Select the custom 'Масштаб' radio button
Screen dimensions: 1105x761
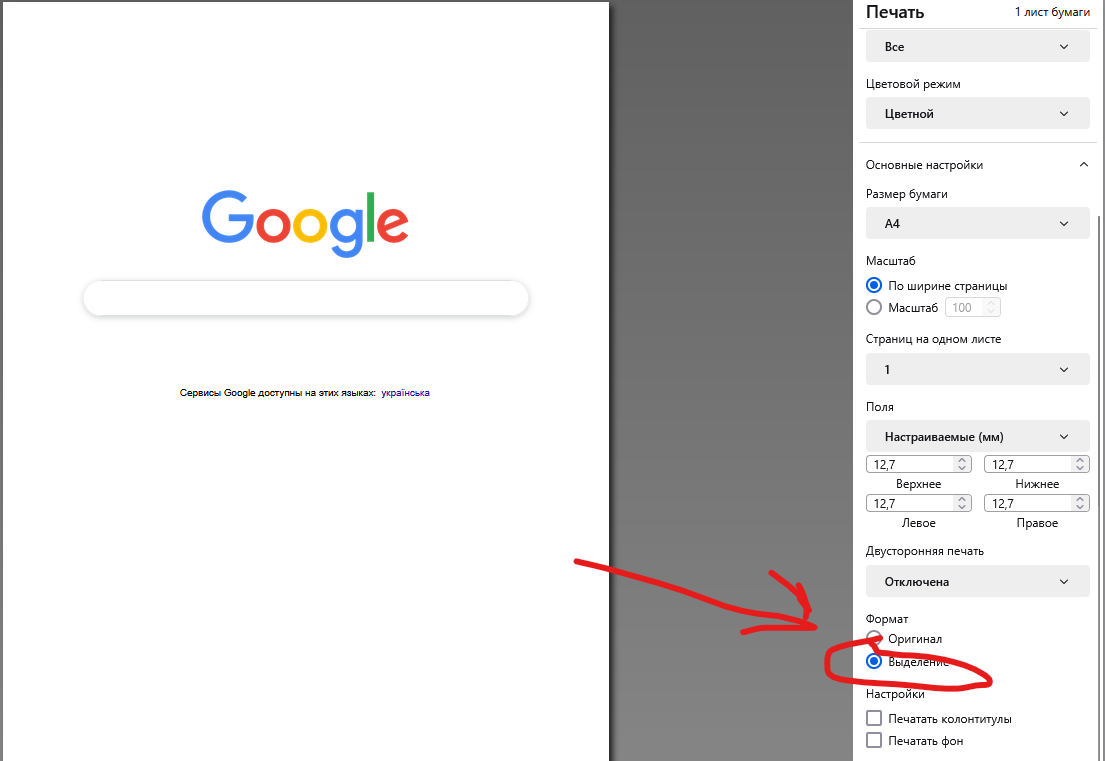click(x=874, y=308)
